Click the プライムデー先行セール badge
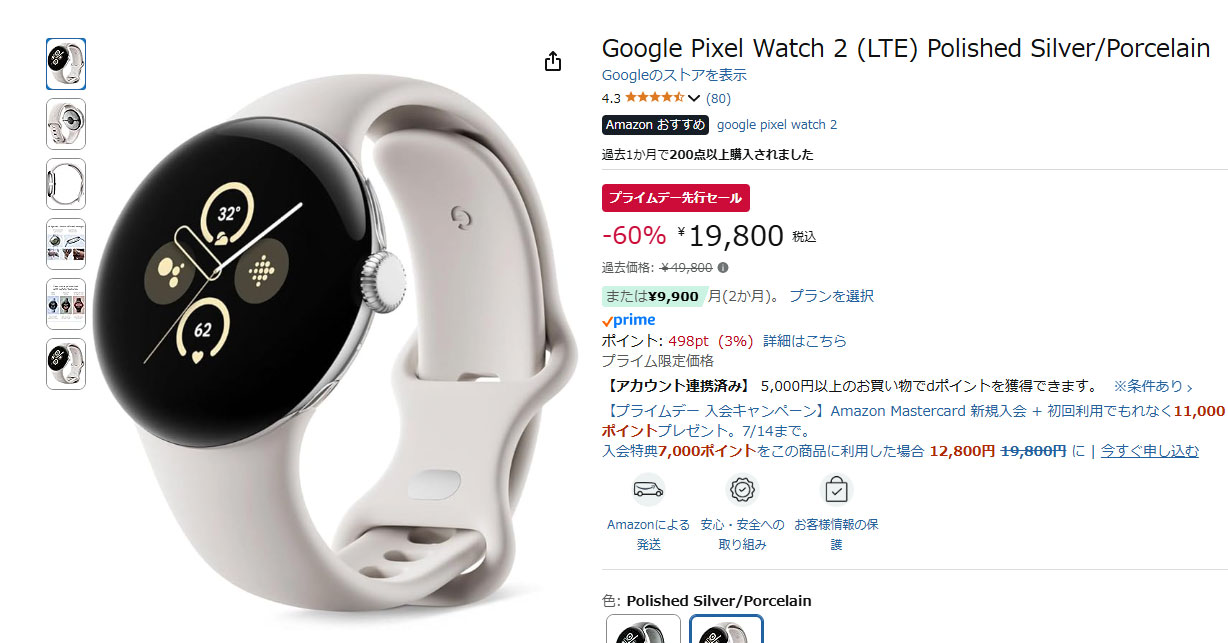Viewport: 1228px width, 643px height. click(x=676, y=198)
